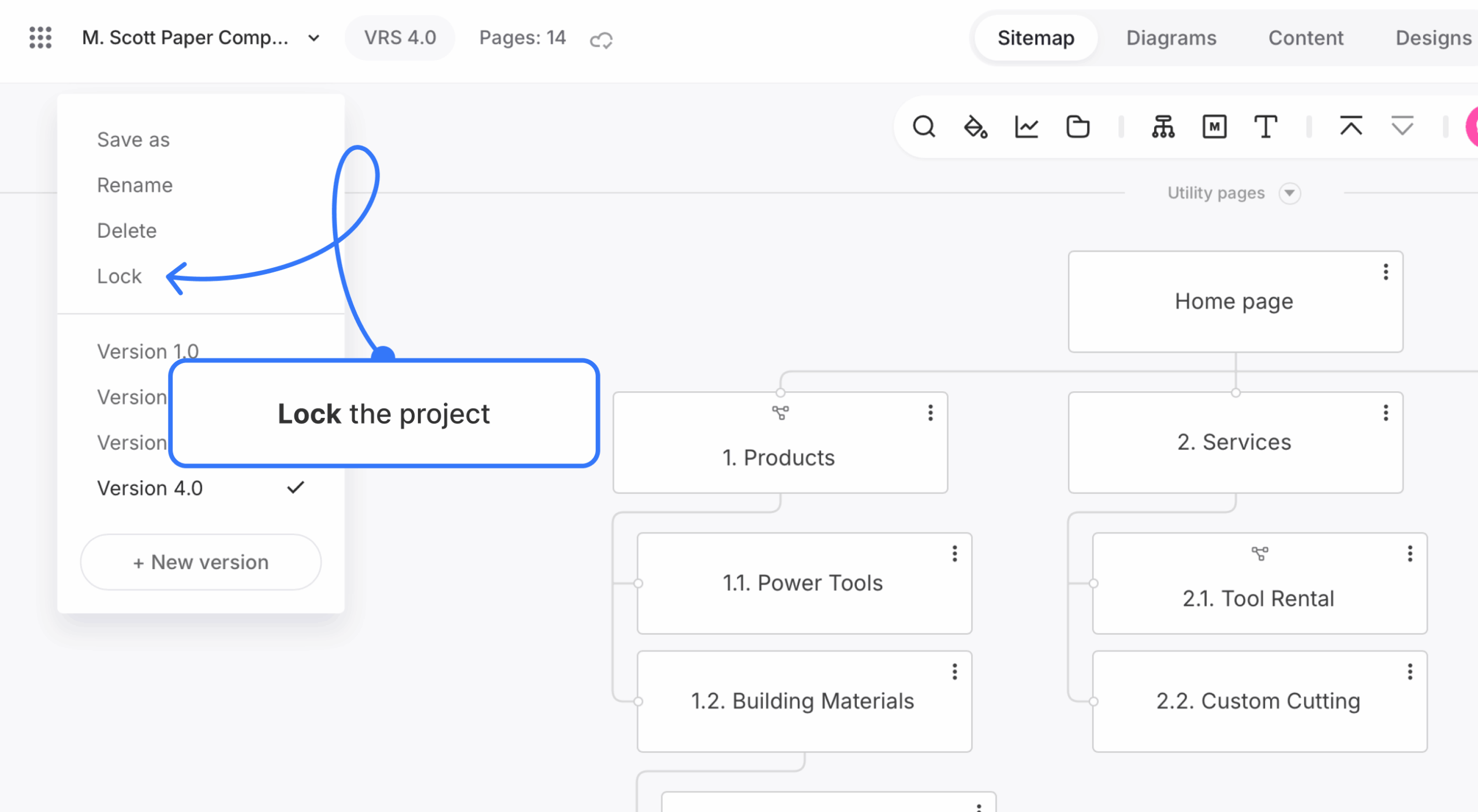Select the 1. Products page card
Viewport: 1478px width, 812px height.
click(780, 443)
